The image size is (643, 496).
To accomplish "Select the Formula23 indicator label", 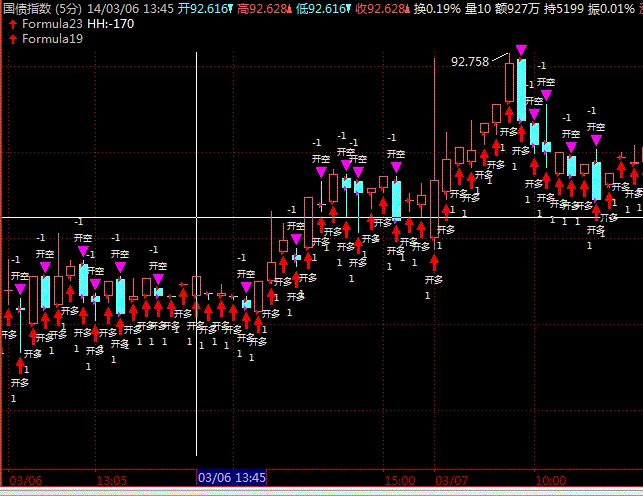I will pyautogui.click(x=52, y=24).
